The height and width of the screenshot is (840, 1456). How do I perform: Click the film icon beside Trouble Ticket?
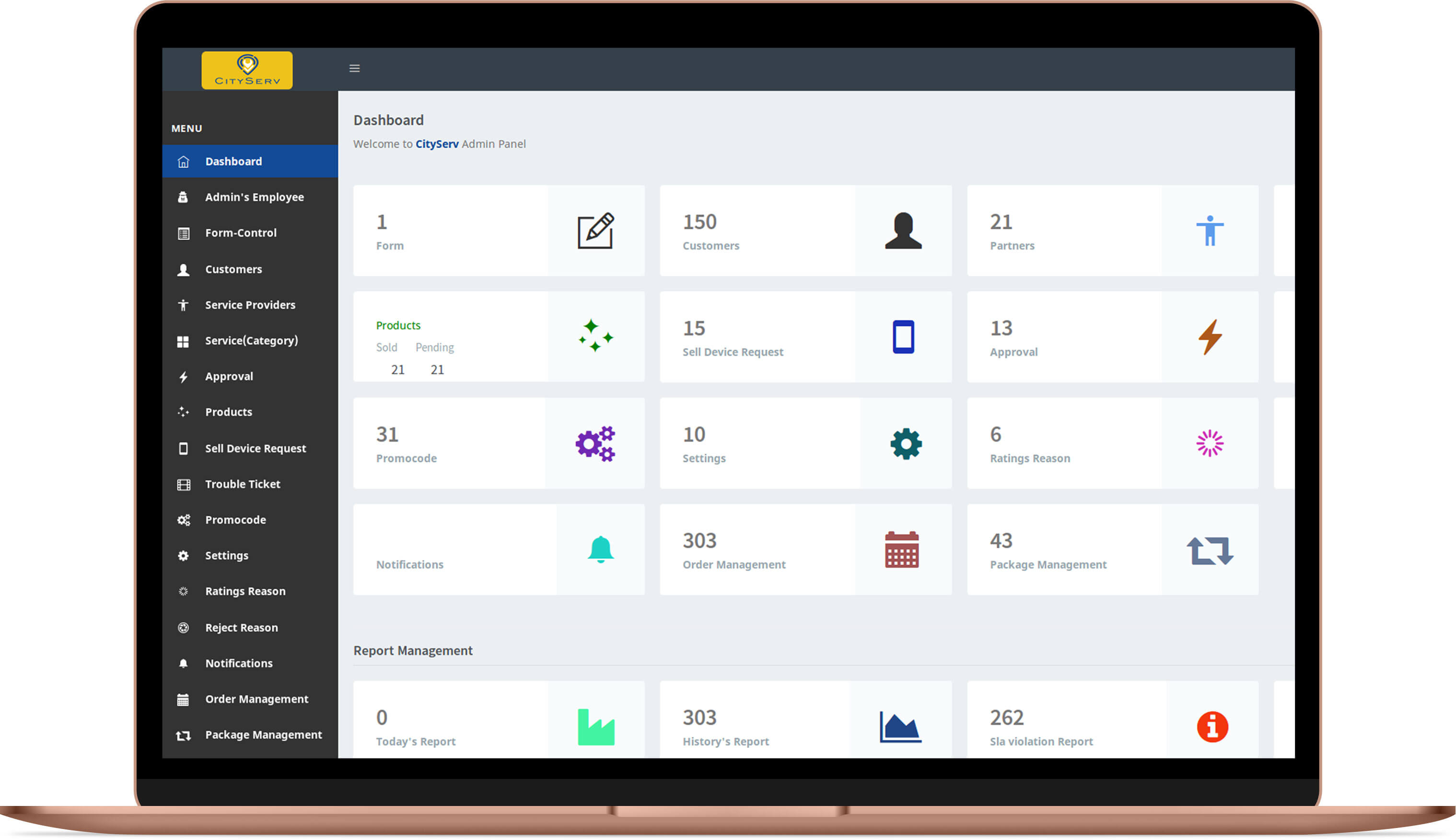[x=184, y=485]
